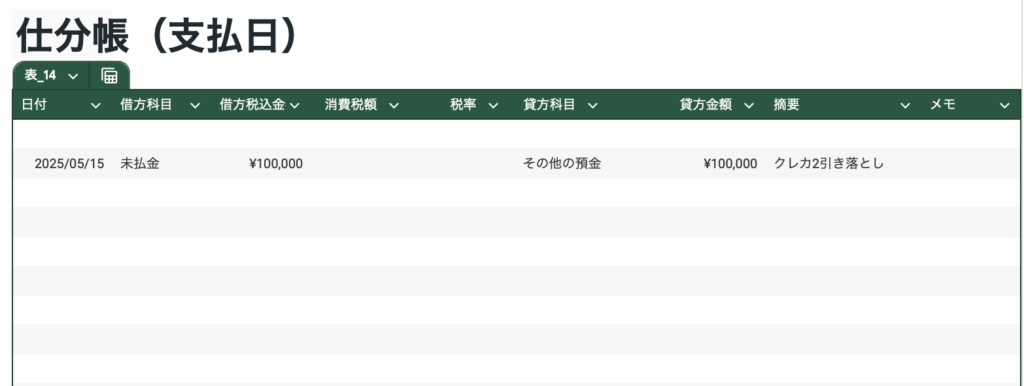Image resolution: width=1024 pixels, height=386 pixels.
Task: Click the 借方科目 column header label
Action: pos(146,105)
